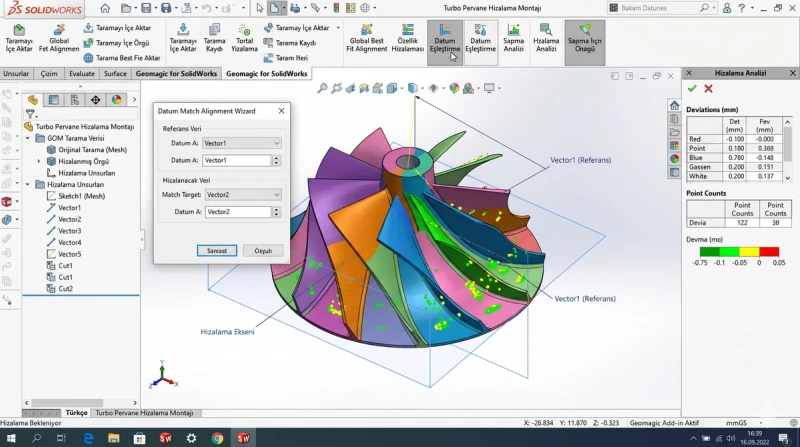
Task: Open Settings gear in the taskbar
Action: [x=191, y=438]
